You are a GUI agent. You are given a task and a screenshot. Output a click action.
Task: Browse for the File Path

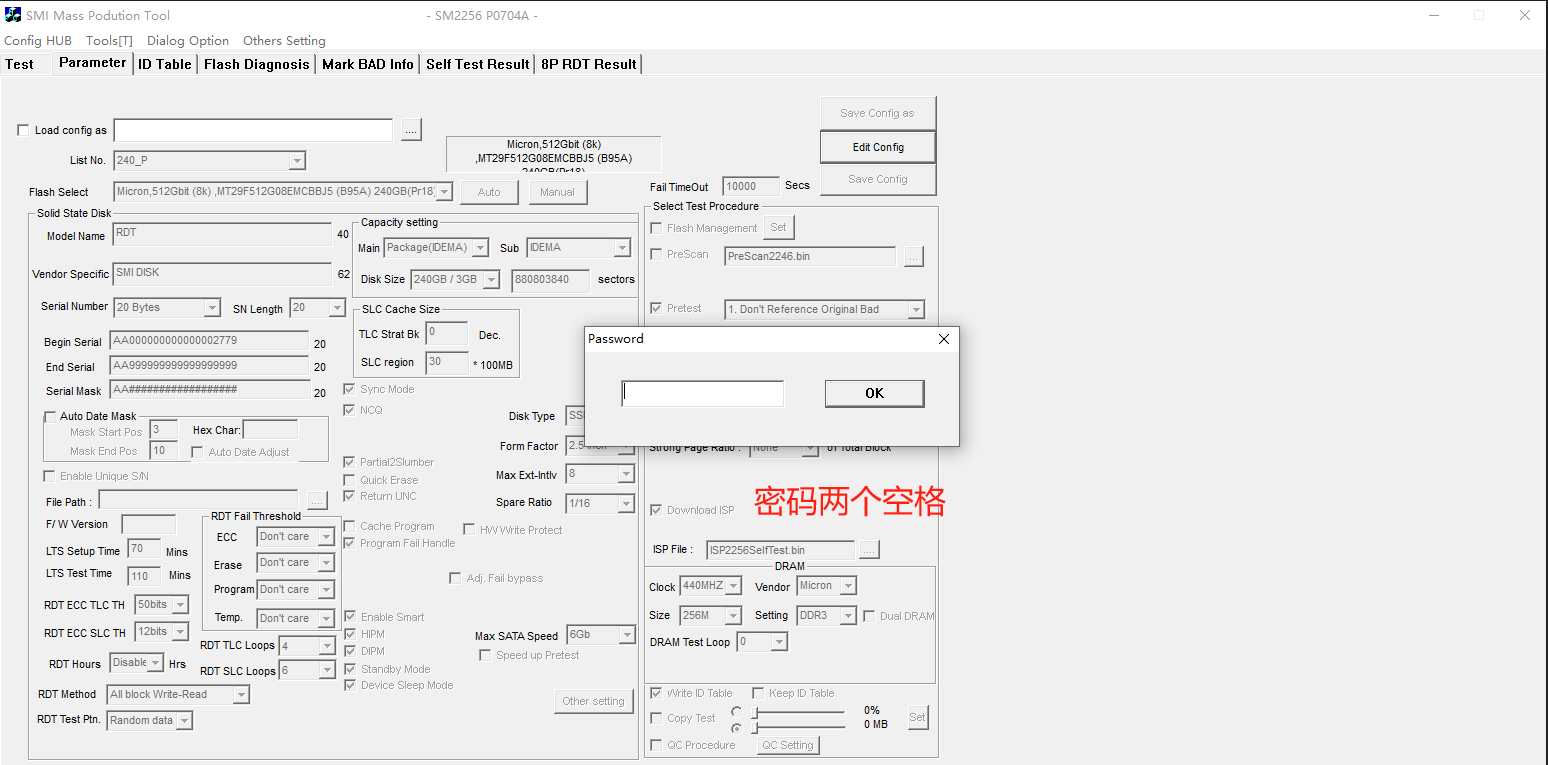click(x=317, y=499)
